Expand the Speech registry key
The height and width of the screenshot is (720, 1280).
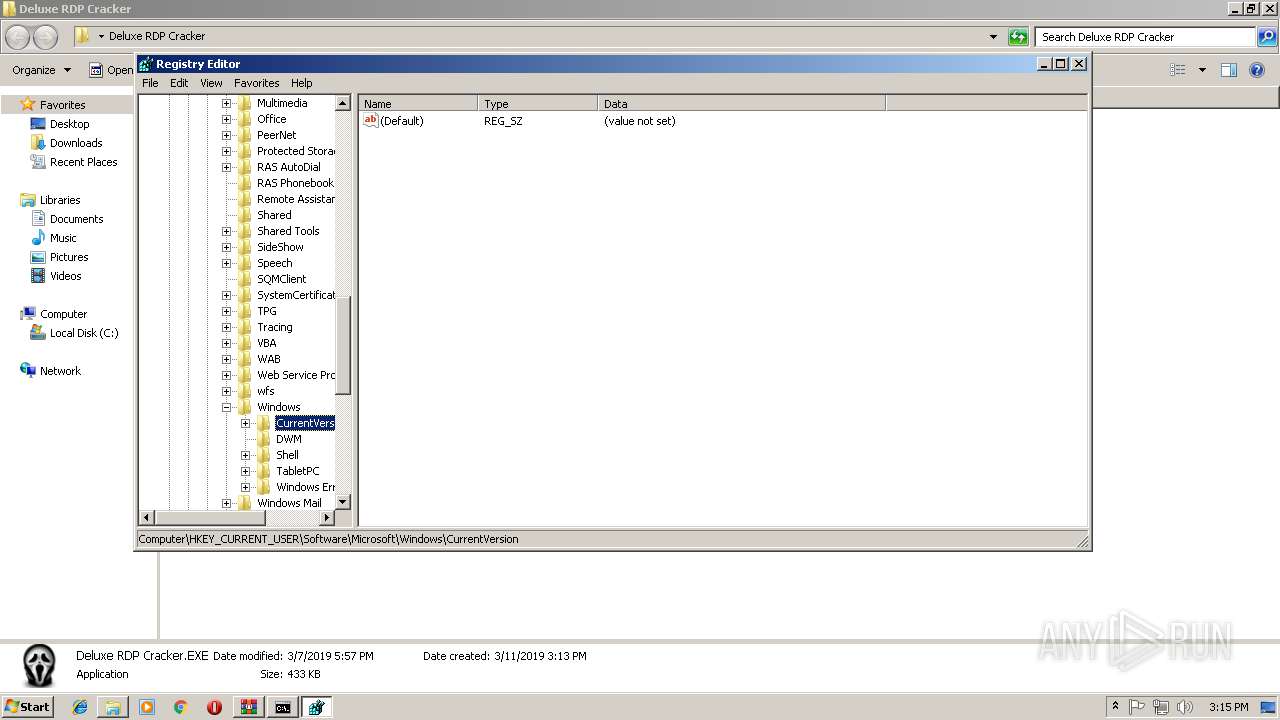[226, 263]
